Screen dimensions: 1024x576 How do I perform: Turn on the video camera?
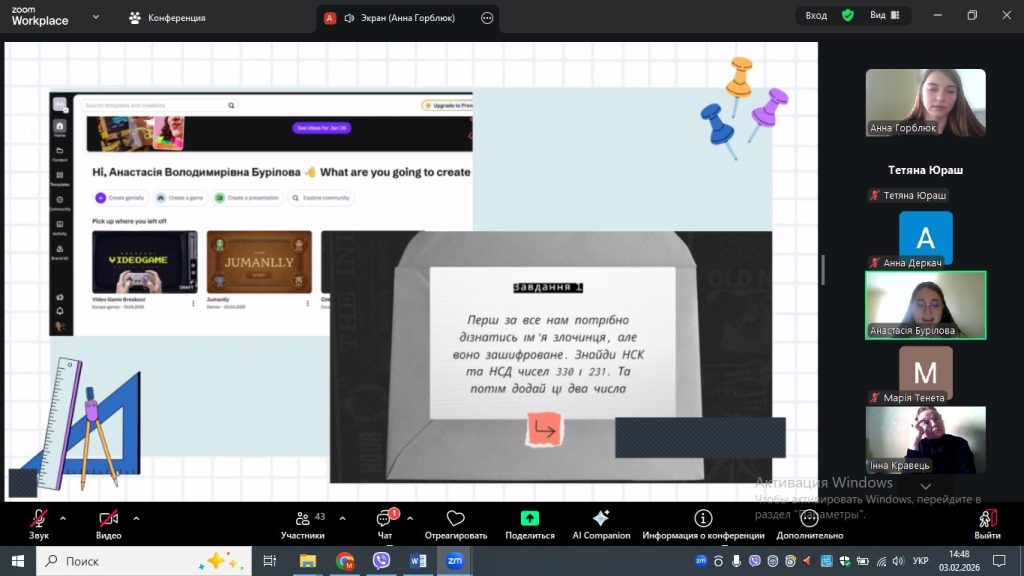click(108, 518)
